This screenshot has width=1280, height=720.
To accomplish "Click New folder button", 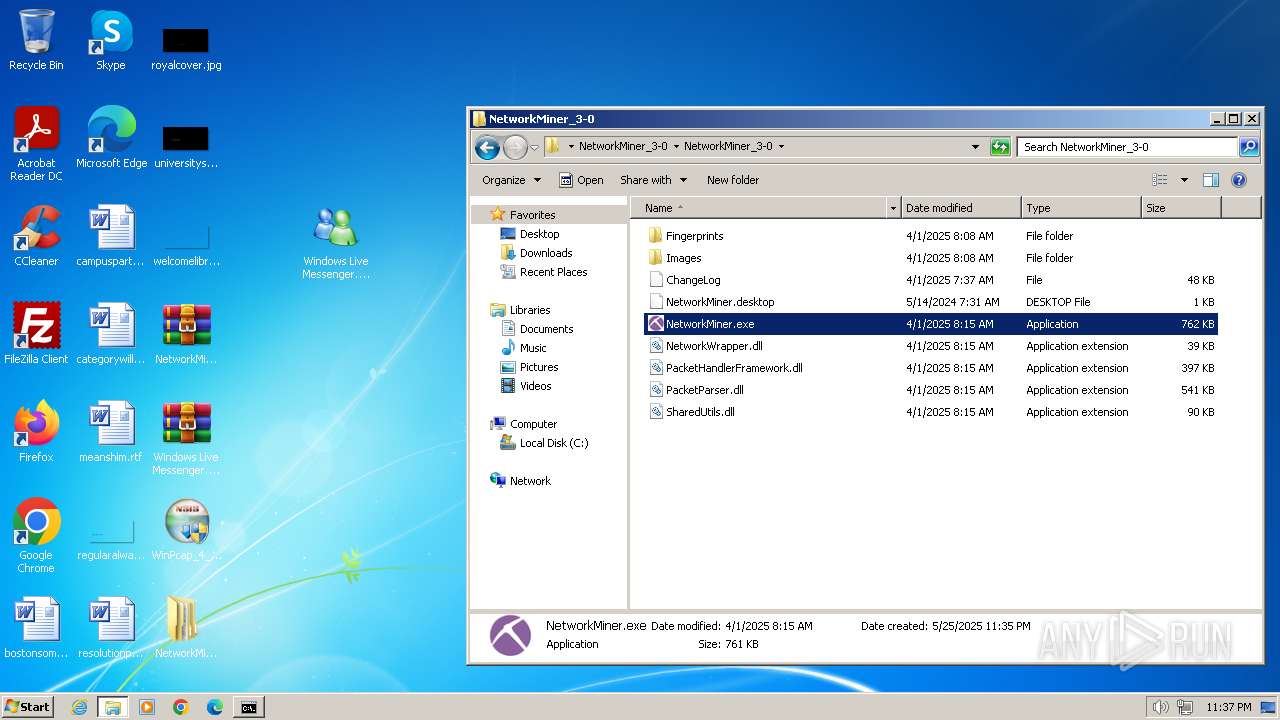I will click(x=733, y=180).
